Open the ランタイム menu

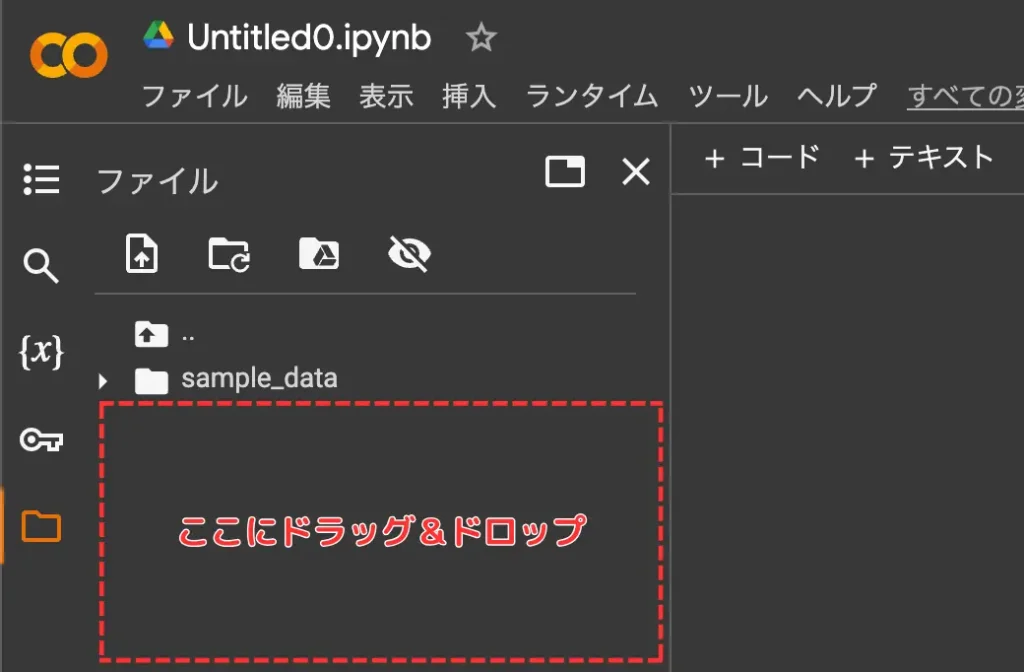pyautogui.click(x=592, y=96)
